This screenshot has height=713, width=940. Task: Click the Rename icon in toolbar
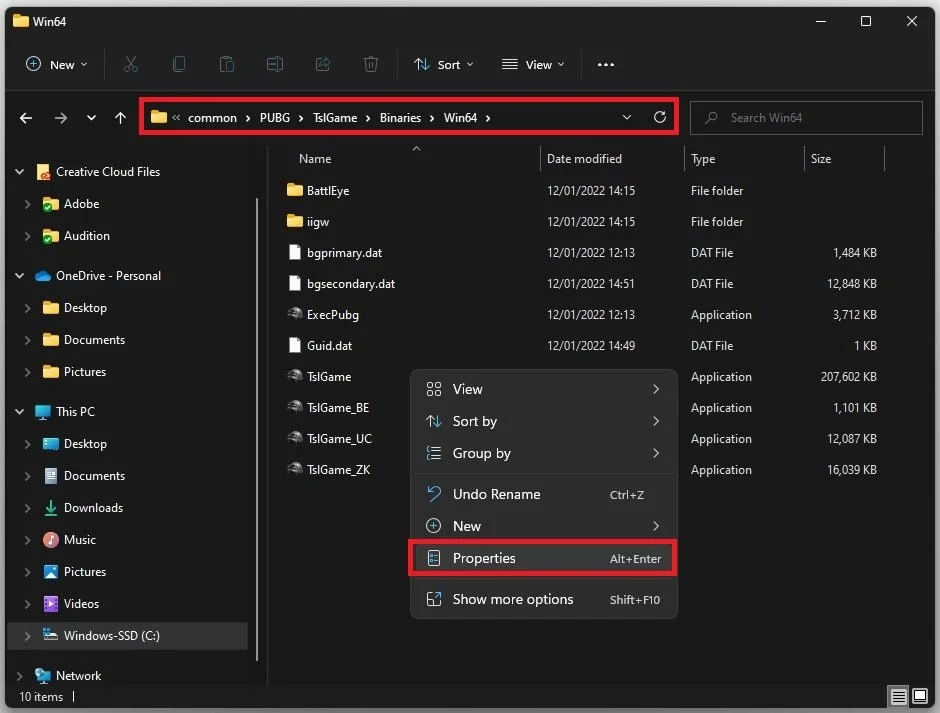(x=275, y=64)
